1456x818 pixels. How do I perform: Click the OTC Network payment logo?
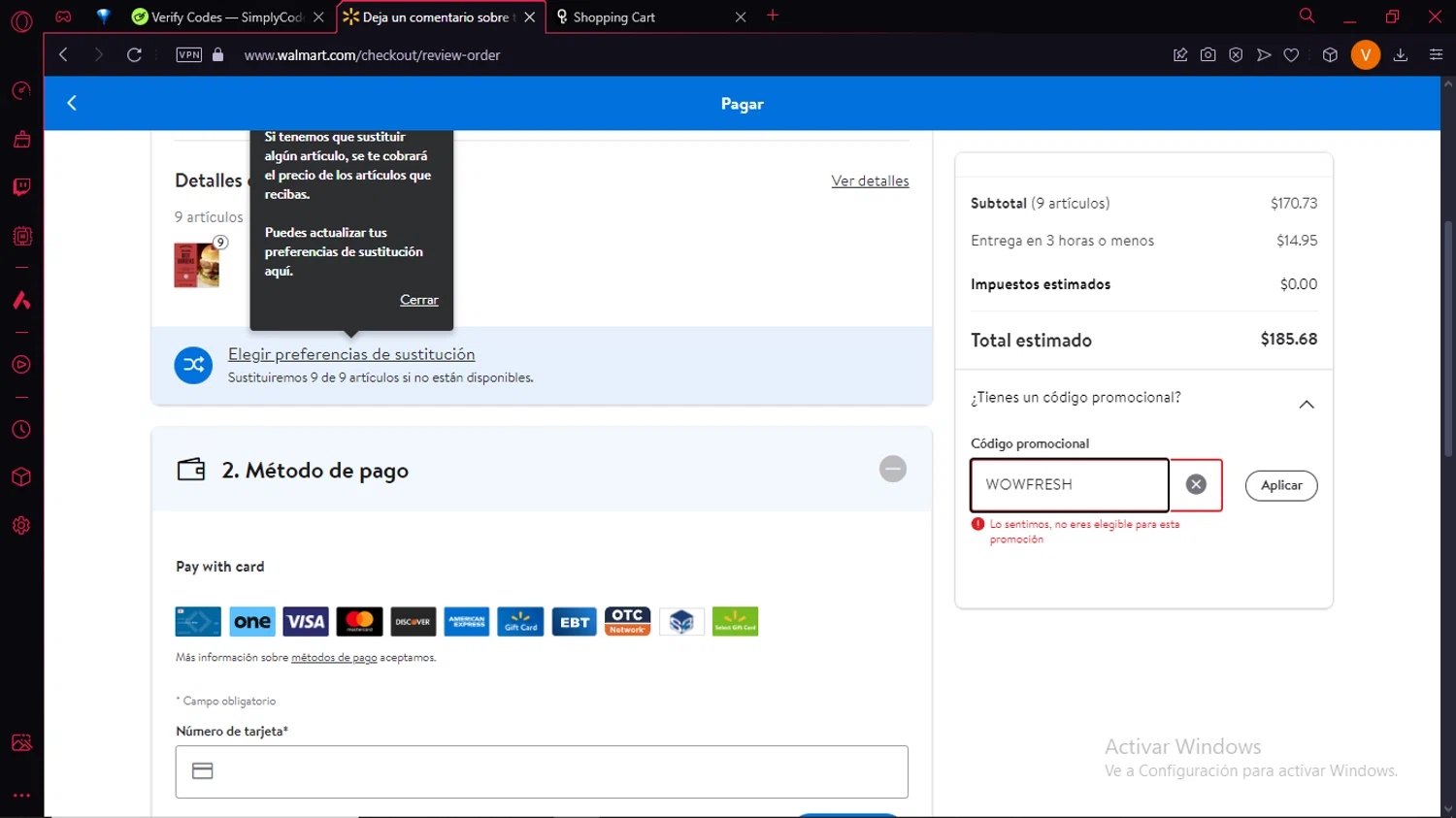click(628, 622)
